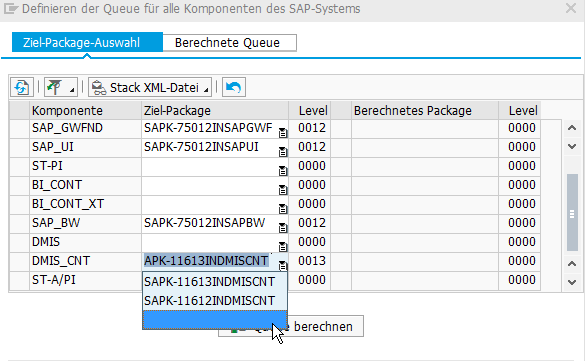Open Ziel-Package list for SAP_GWFND row
Image resolution: width=585 pixels, height=361 pixels.
pos(283,133)
